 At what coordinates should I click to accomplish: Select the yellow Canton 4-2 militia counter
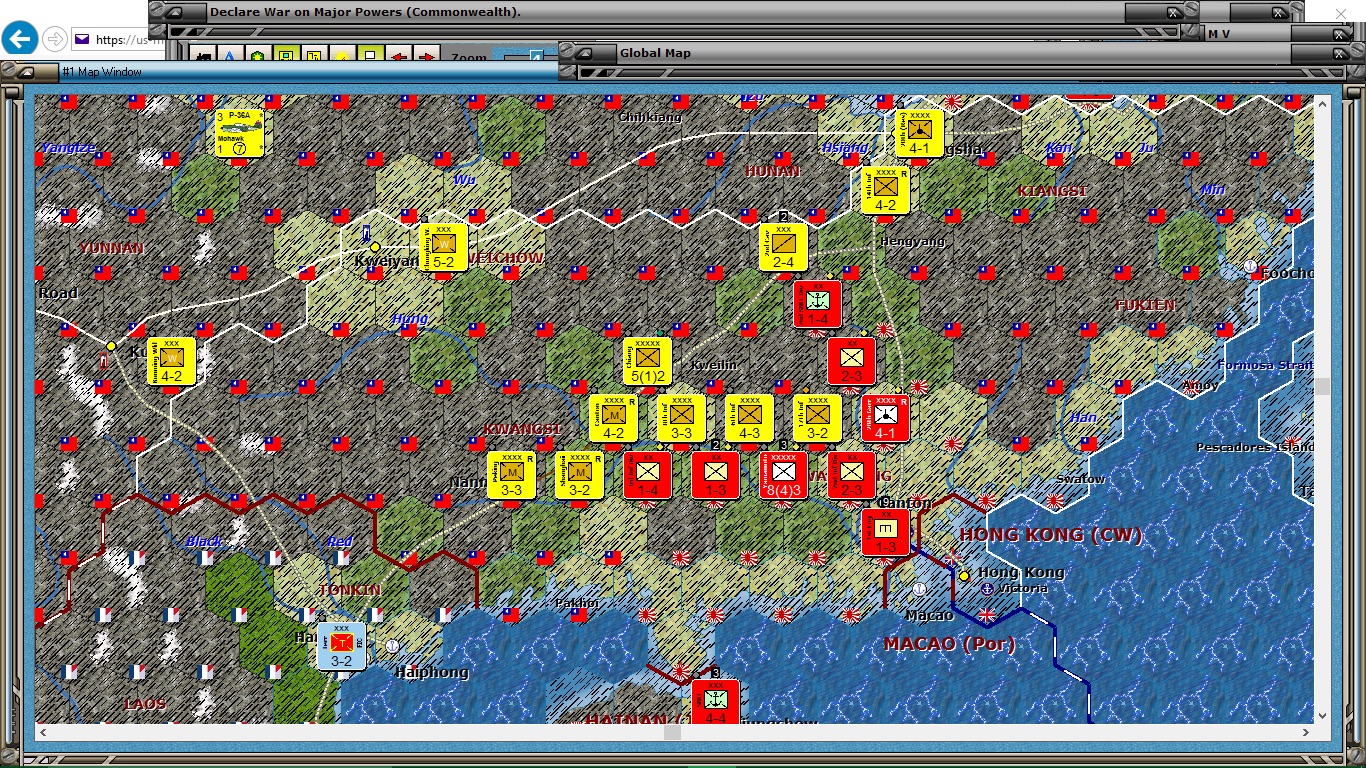point(614,418)
